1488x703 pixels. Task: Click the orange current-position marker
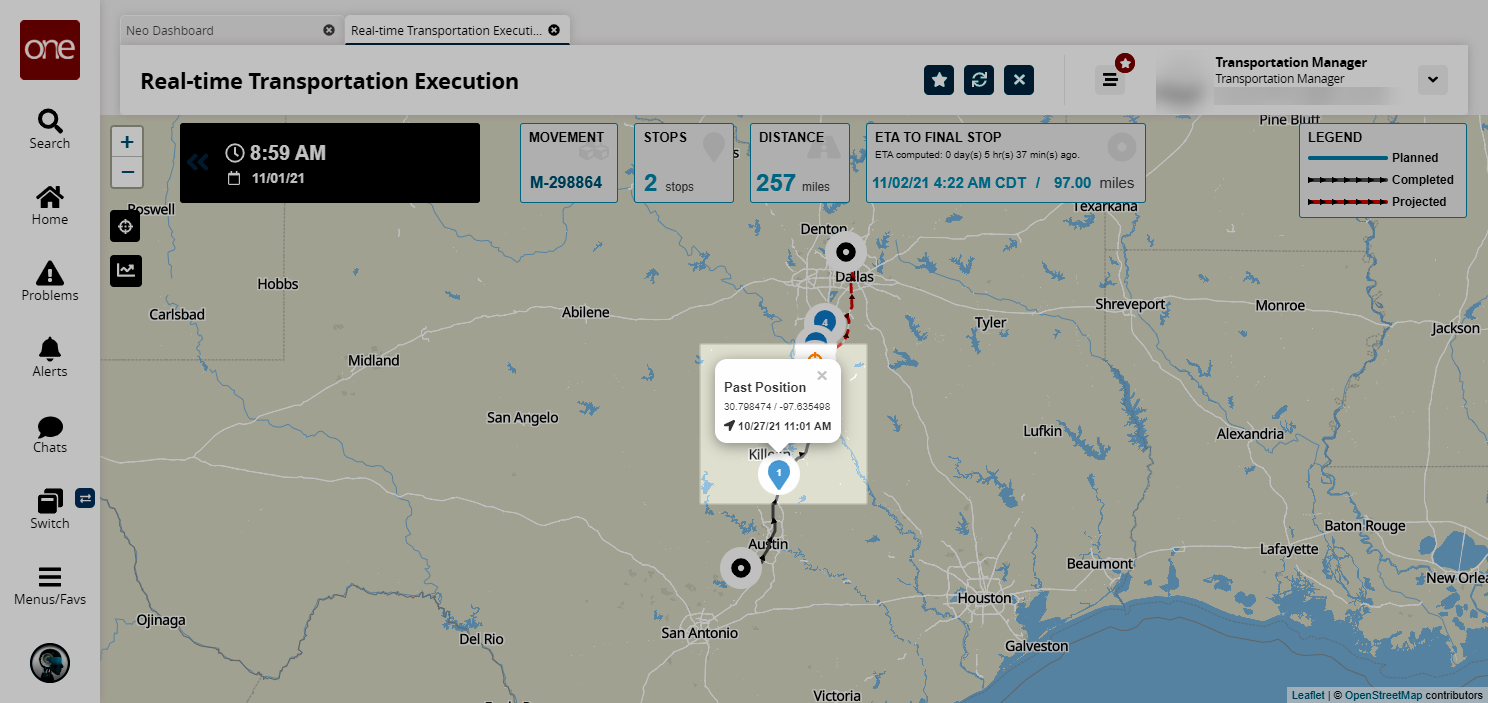[x=814, y=358]
